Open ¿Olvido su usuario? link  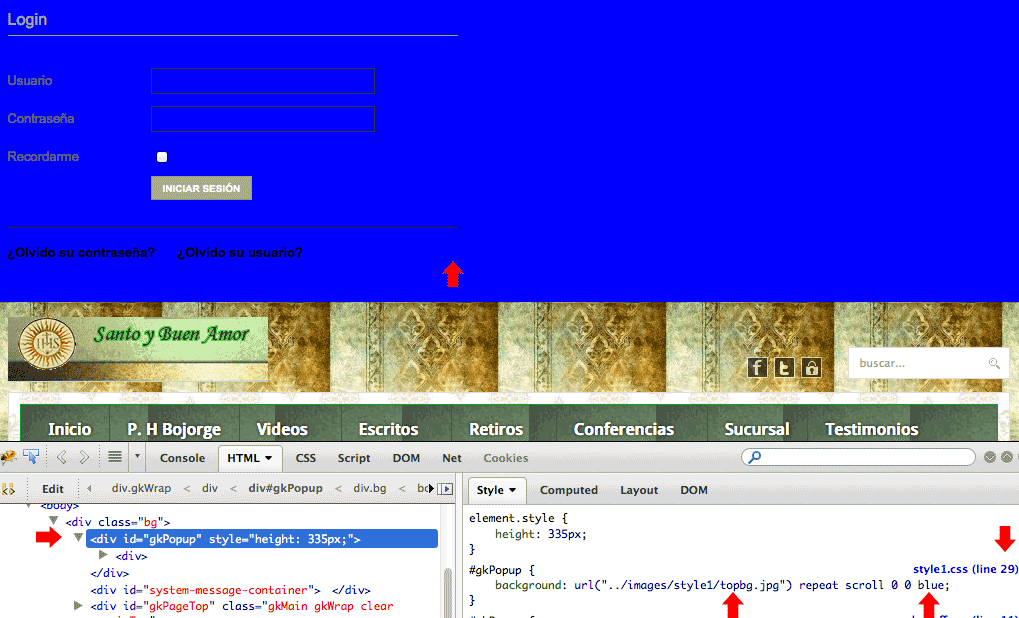(240, 253)
